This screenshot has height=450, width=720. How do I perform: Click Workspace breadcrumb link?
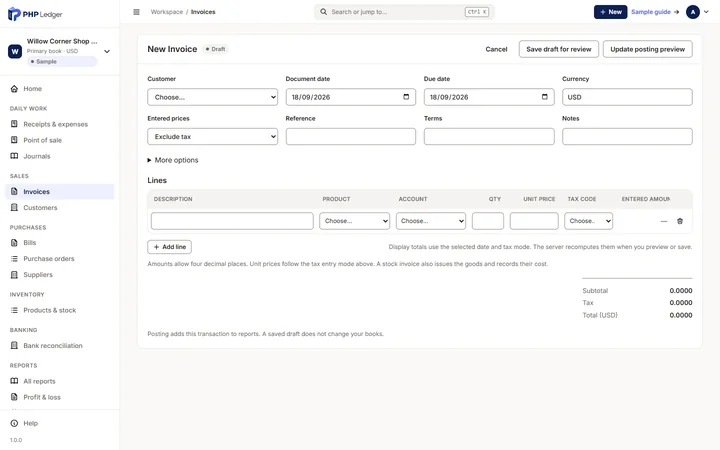(x=167, y=12)
